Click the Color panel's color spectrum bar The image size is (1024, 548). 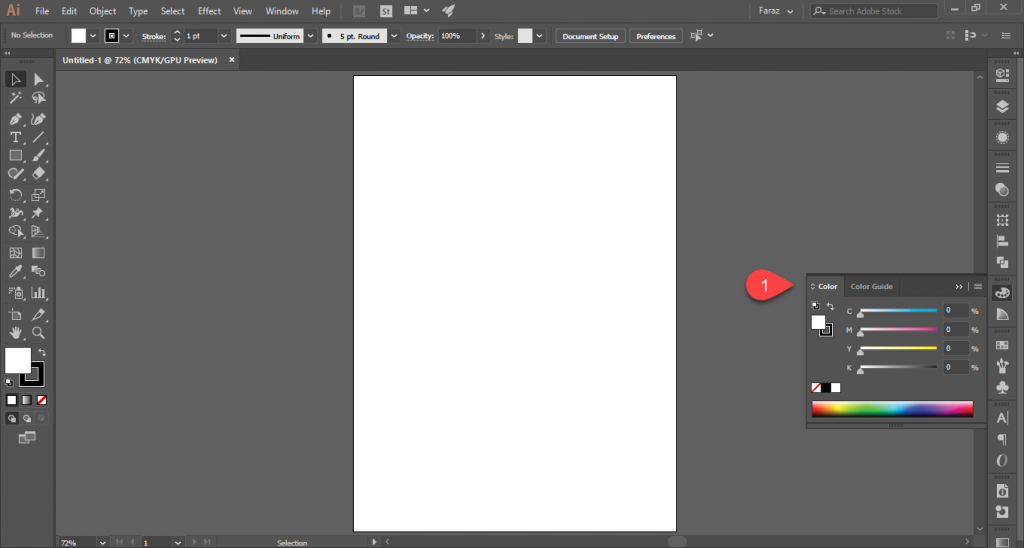pos(892,409)
